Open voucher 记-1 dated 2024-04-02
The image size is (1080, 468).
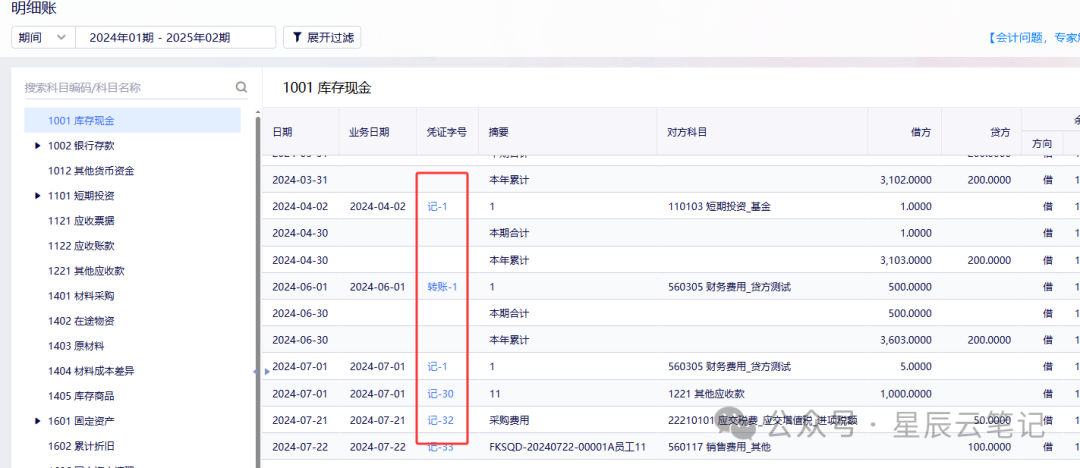[437, 206]
